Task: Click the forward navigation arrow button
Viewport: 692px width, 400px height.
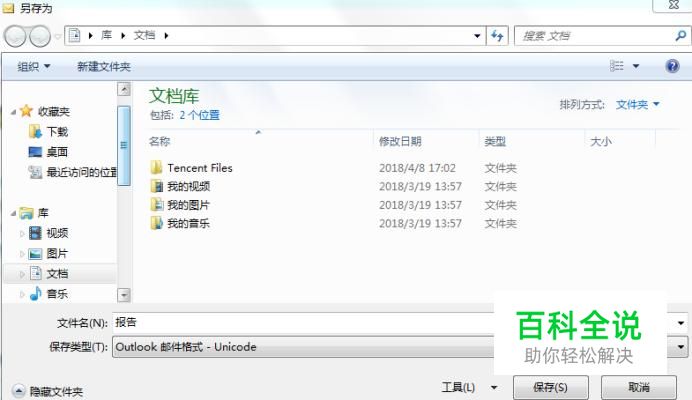Action: 40,36
